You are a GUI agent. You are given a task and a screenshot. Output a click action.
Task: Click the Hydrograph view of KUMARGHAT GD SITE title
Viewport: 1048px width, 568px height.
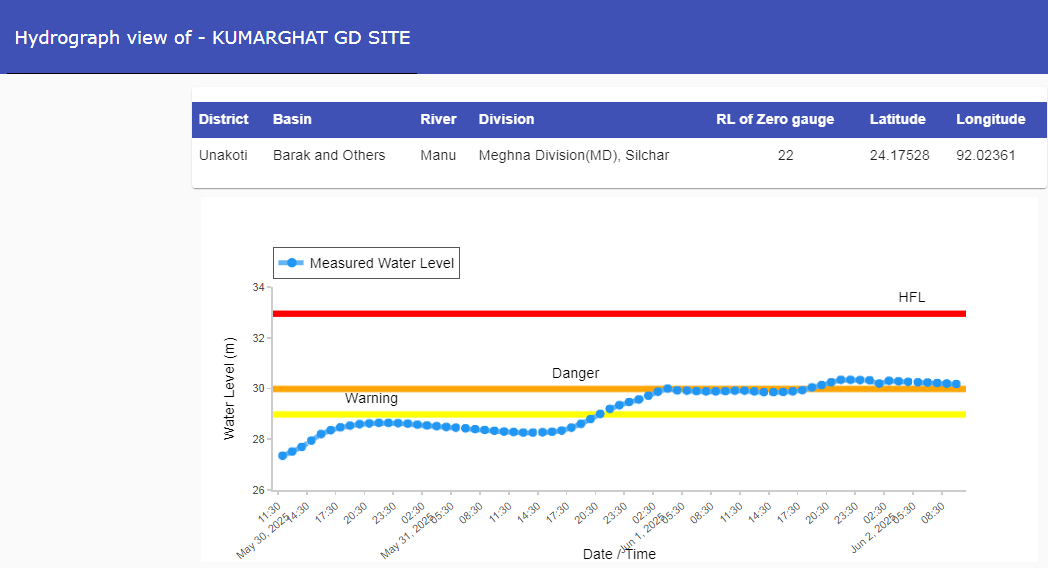213,37
